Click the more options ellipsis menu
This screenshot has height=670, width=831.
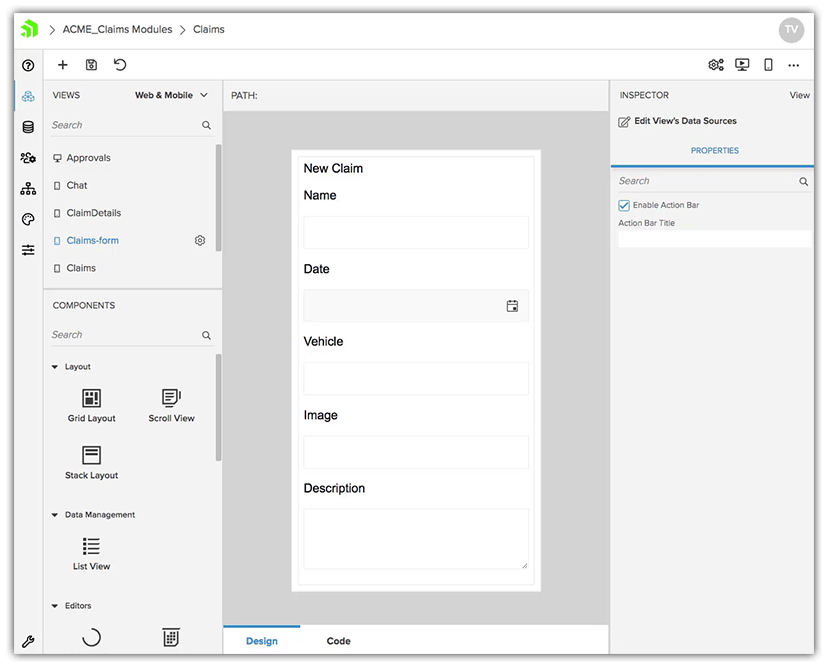pyautogui.click(x=794, y=65)
